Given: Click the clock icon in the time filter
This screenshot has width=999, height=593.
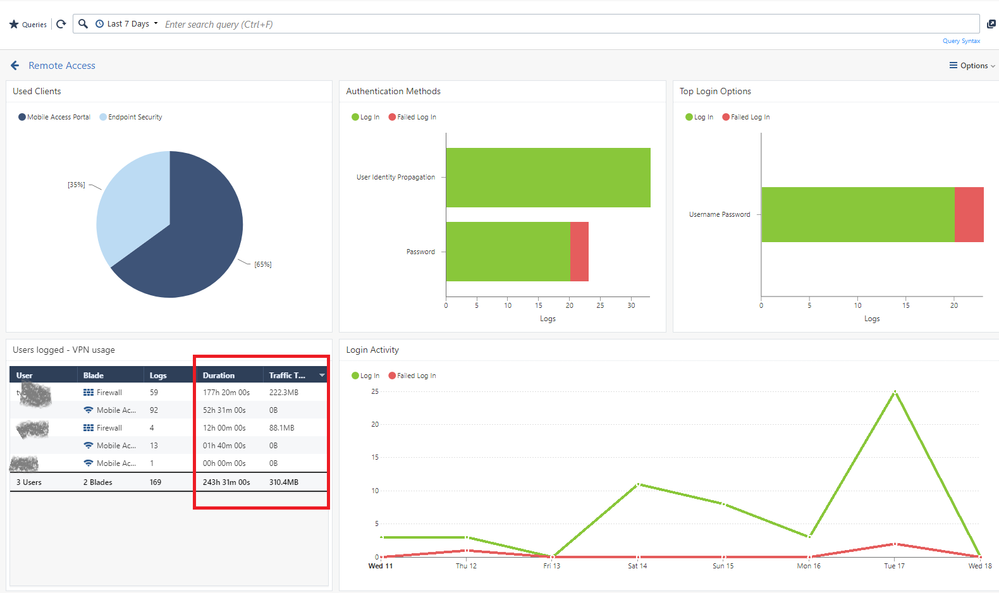Looking at the screenshot, I should pyautogui.click(x=99, y=24).
